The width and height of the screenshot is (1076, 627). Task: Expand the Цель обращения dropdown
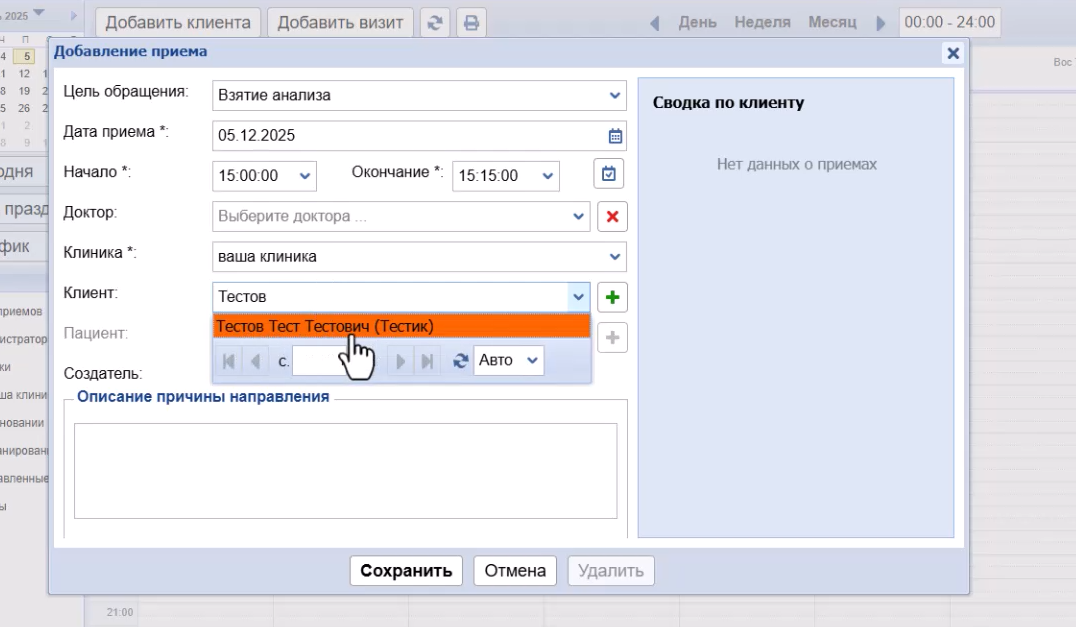(615, 96)
